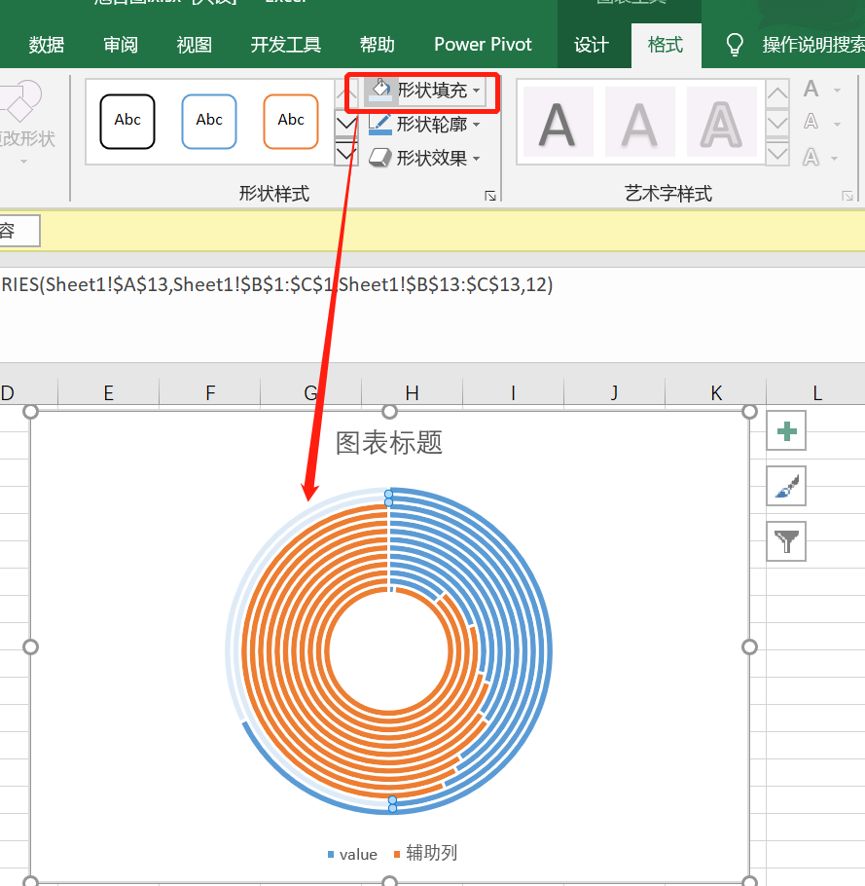Open the text effects dropdown arrow
Image resolution: width=865 pixels, height=886 pixels.
click(835, 159)
